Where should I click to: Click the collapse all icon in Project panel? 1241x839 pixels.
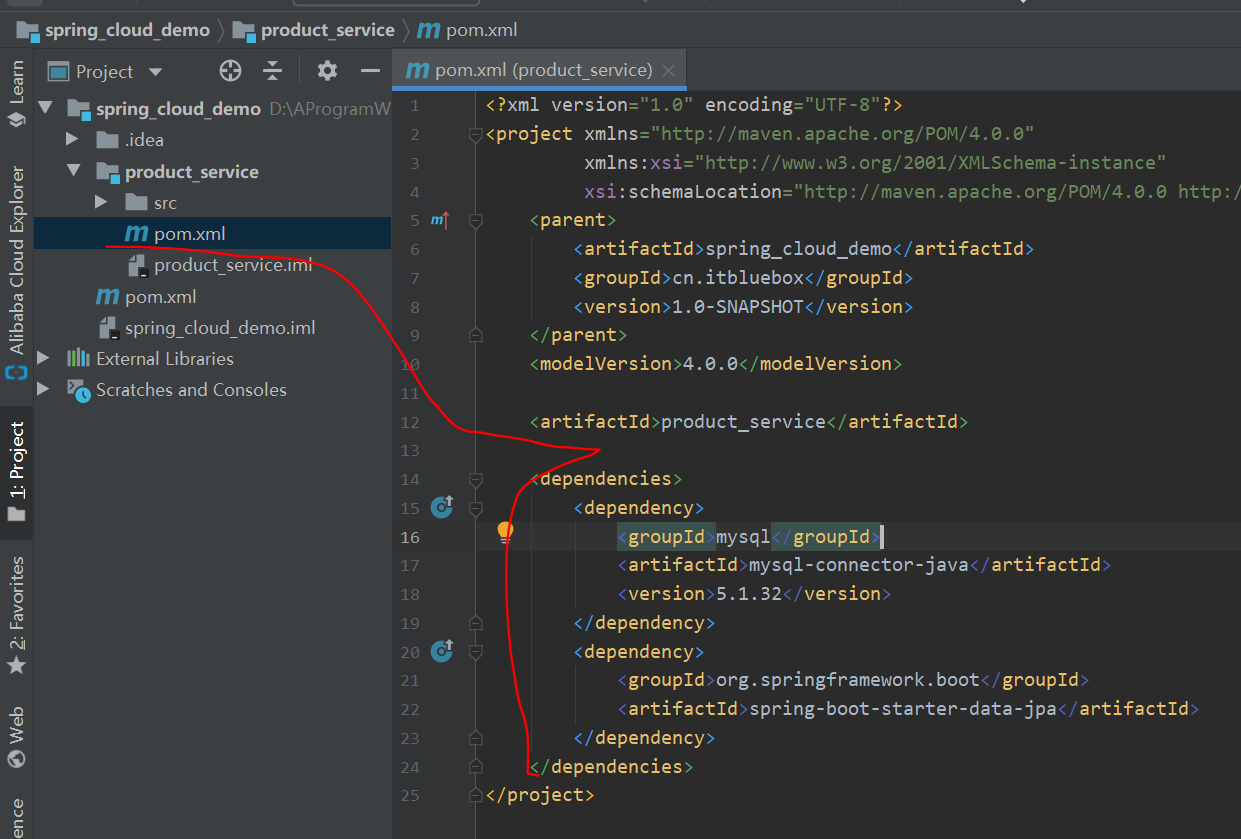273,71
